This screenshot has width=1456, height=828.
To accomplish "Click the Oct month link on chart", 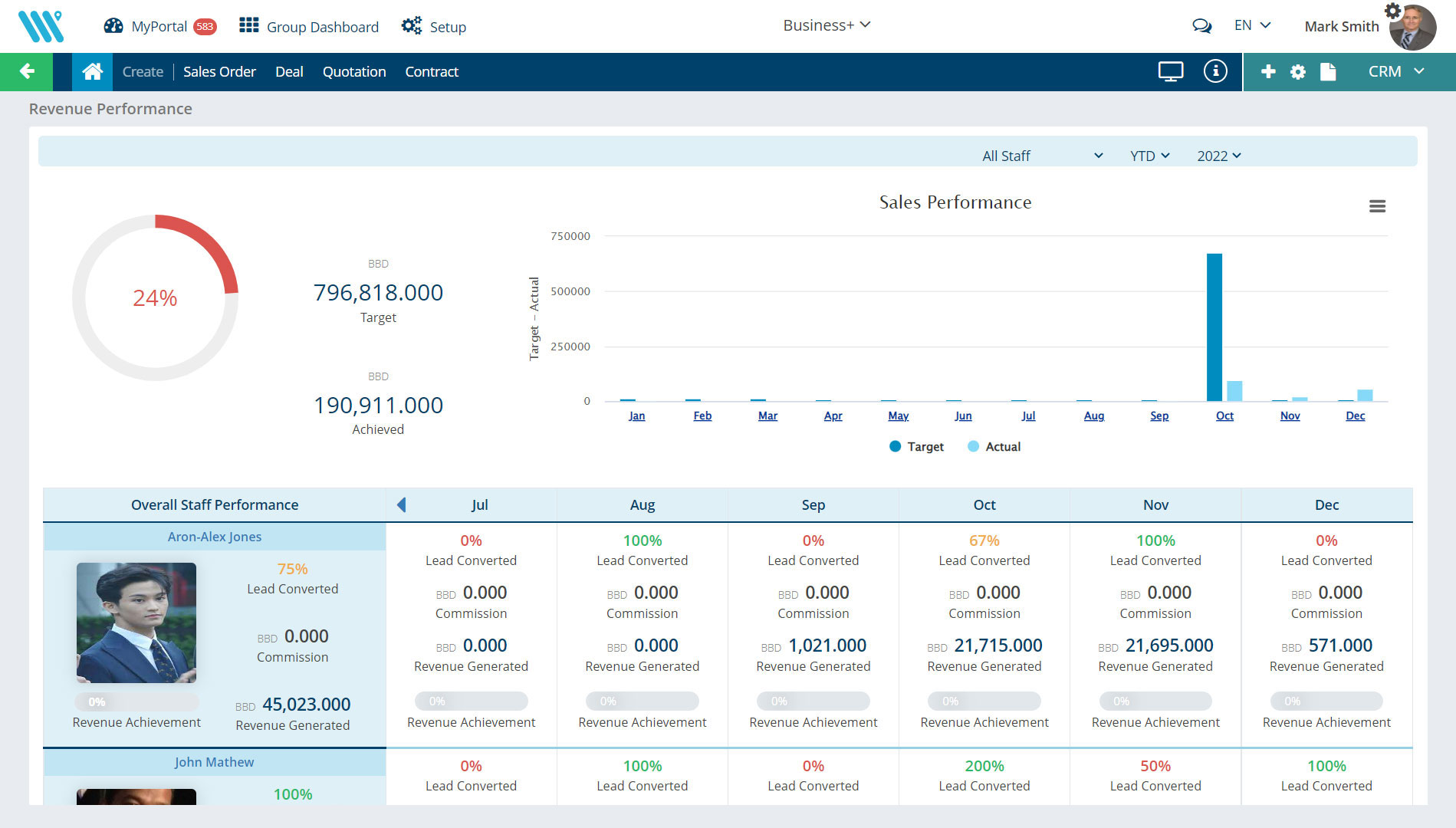I will [x=1224, y=416].
